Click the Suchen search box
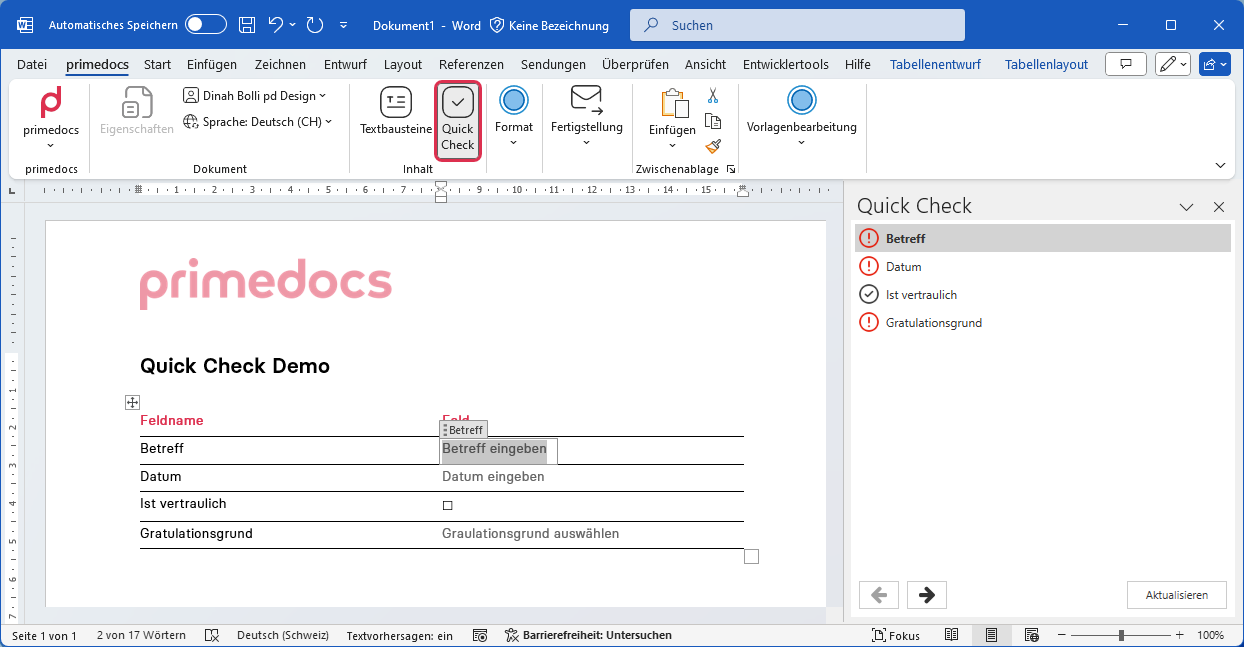Image resolution: width=1244 pixels, height=647 pixels. click(x=797, y=25)
